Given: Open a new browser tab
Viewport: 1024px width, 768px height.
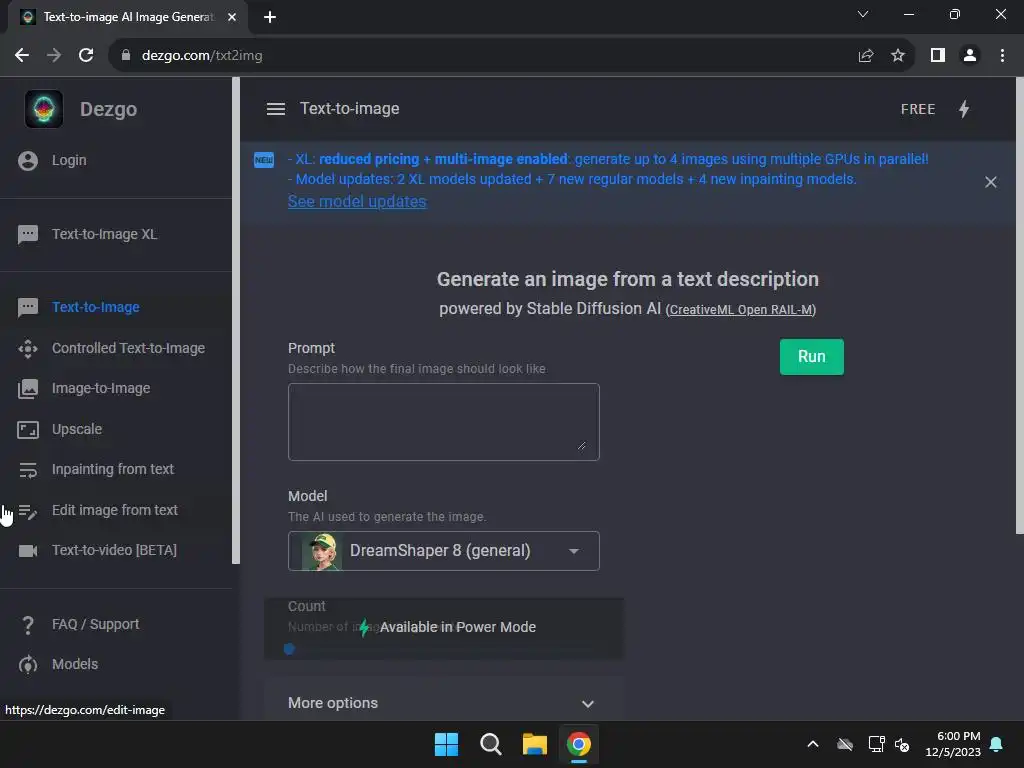Looking at the screenshot, I should click(x=270, y=17).
